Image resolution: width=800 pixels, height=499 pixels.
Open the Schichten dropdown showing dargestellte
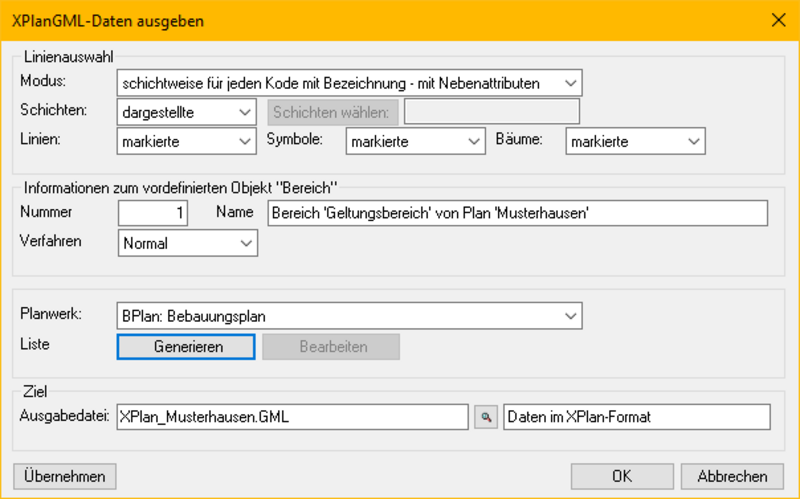187,112
